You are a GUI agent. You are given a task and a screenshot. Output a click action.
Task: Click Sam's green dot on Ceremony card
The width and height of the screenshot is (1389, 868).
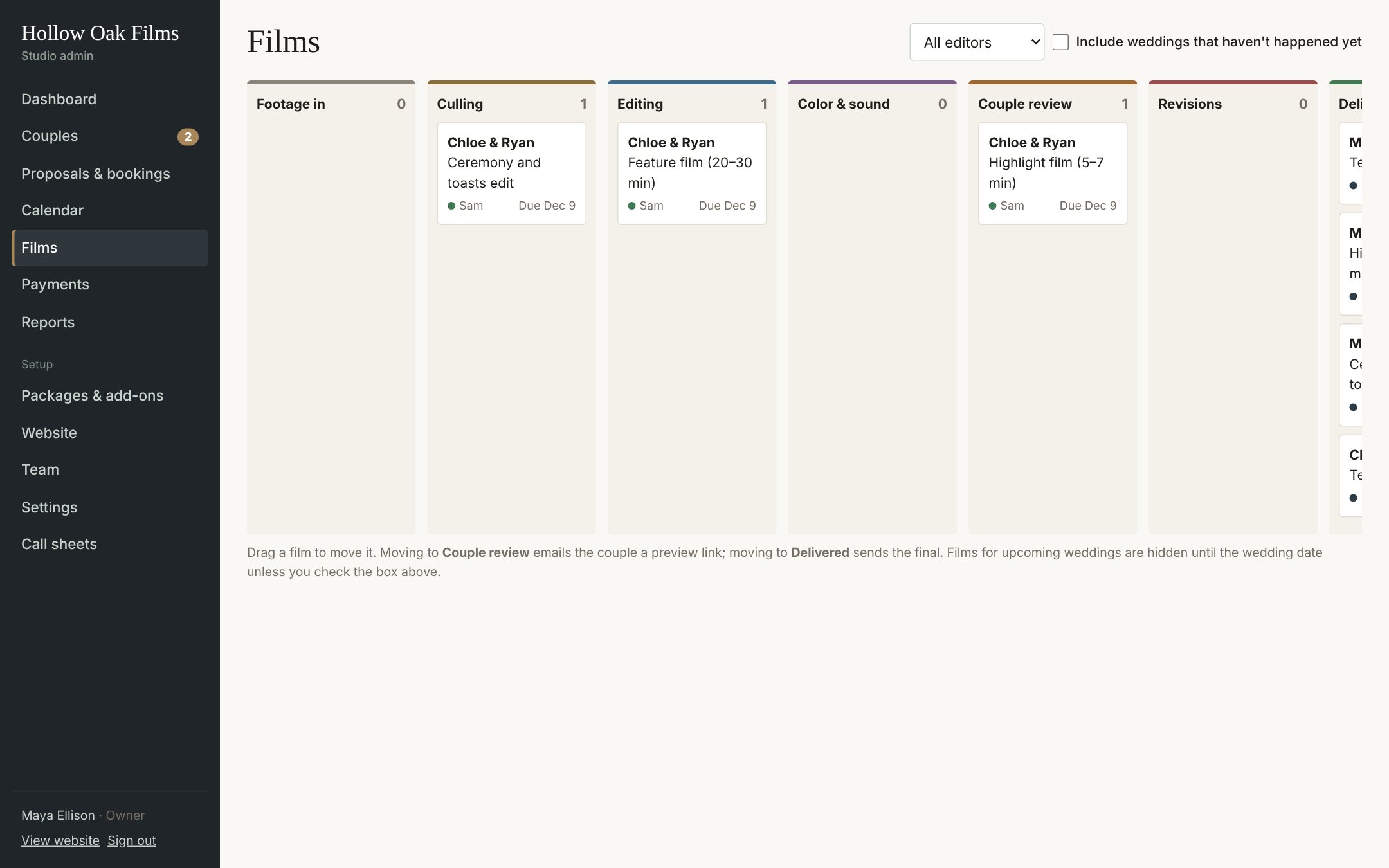coord(451,206)
